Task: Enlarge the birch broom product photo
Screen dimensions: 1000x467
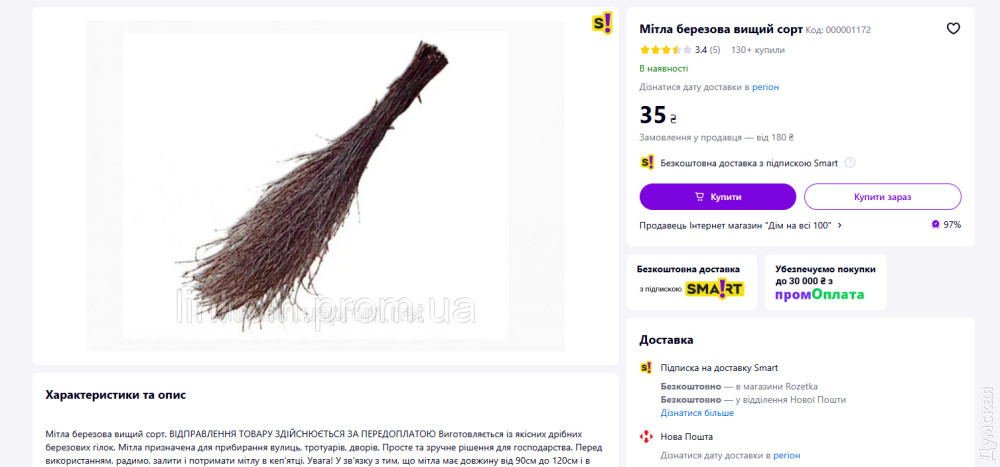Action: coord(325,186)
